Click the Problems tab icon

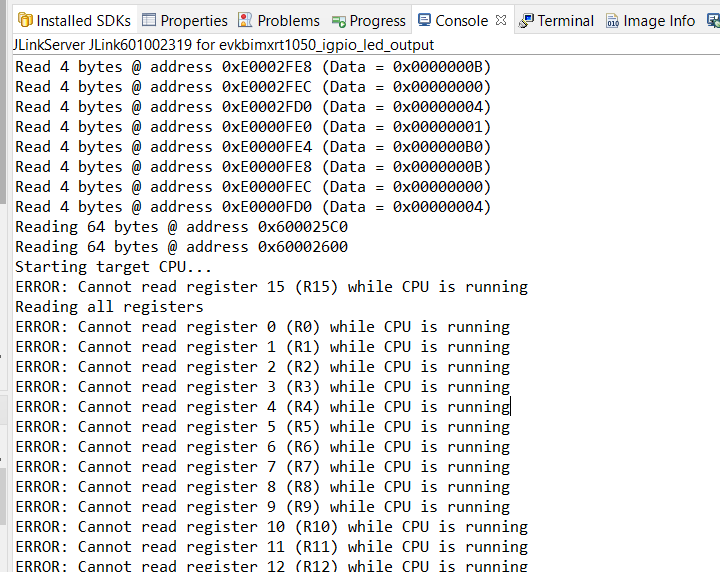[246, 20]
